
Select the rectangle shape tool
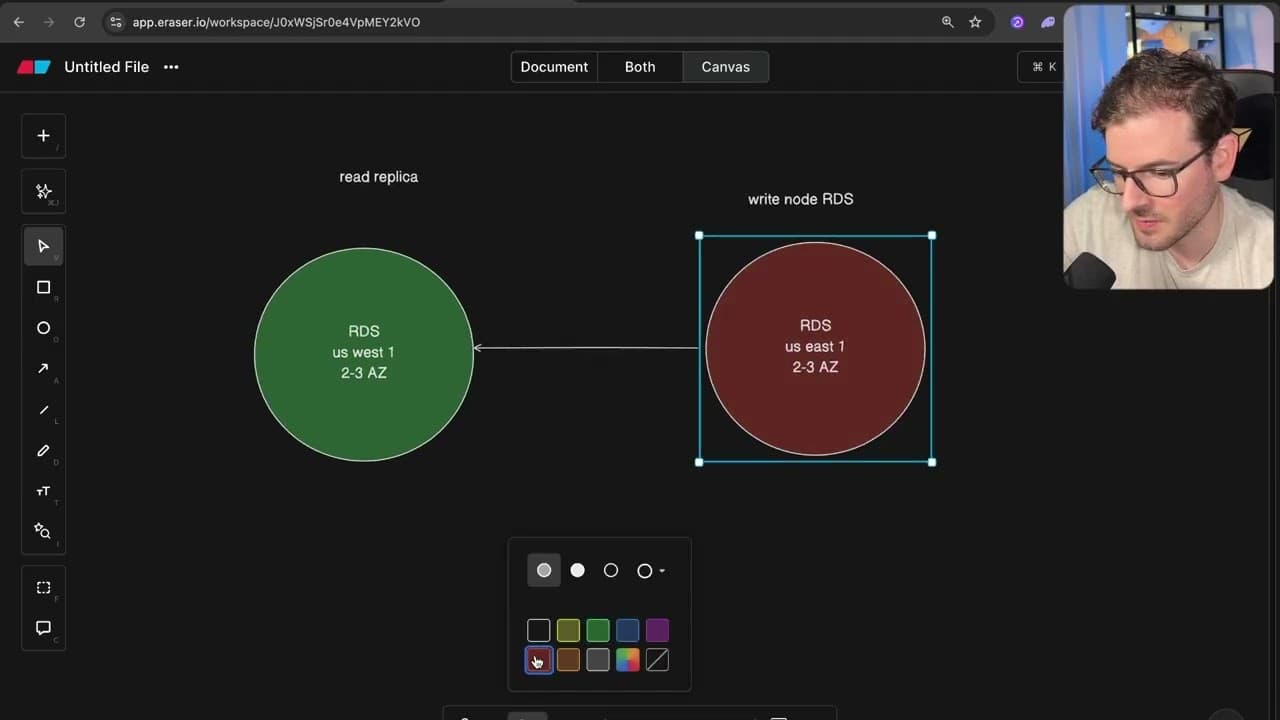tap(43, 287)
